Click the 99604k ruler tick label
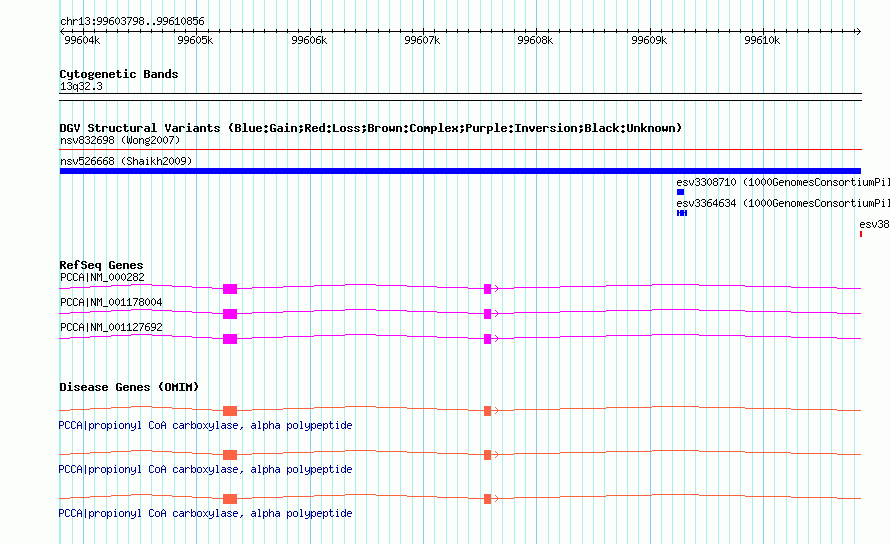This screenshot has height=544, width=890. 82,40
